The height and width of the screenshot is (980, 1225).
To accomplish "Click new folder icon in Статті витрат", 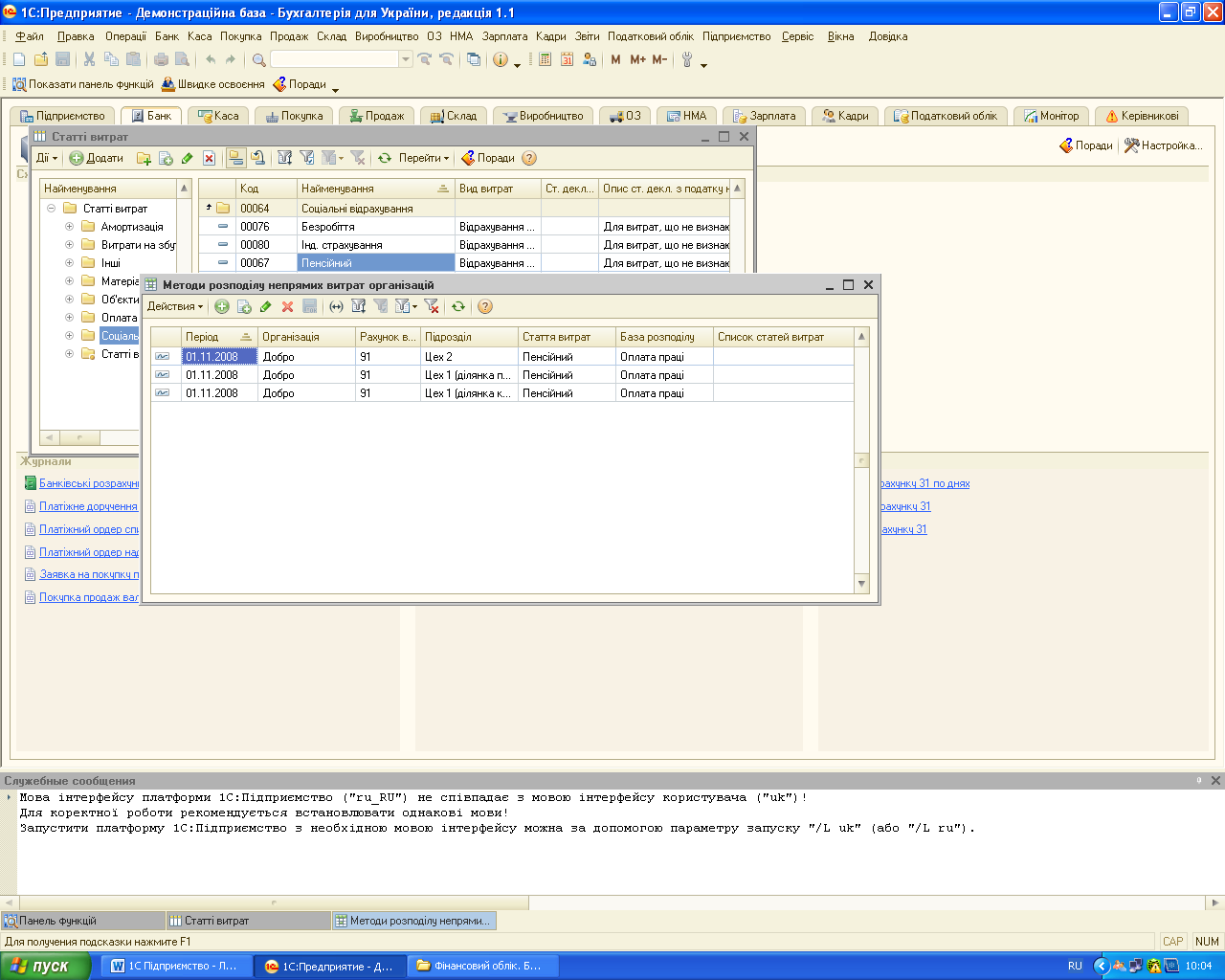I will point(144,158).
